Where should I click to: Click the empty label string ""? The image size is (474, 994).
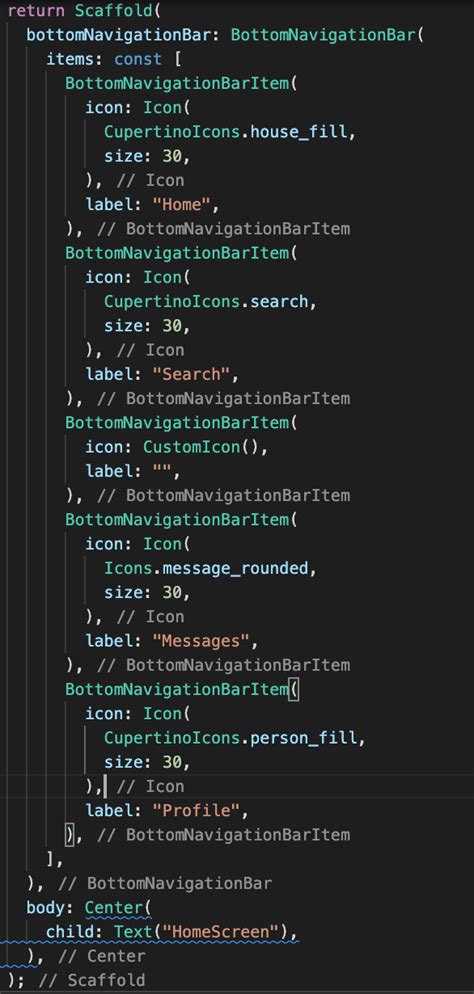[x=162, y=471]
